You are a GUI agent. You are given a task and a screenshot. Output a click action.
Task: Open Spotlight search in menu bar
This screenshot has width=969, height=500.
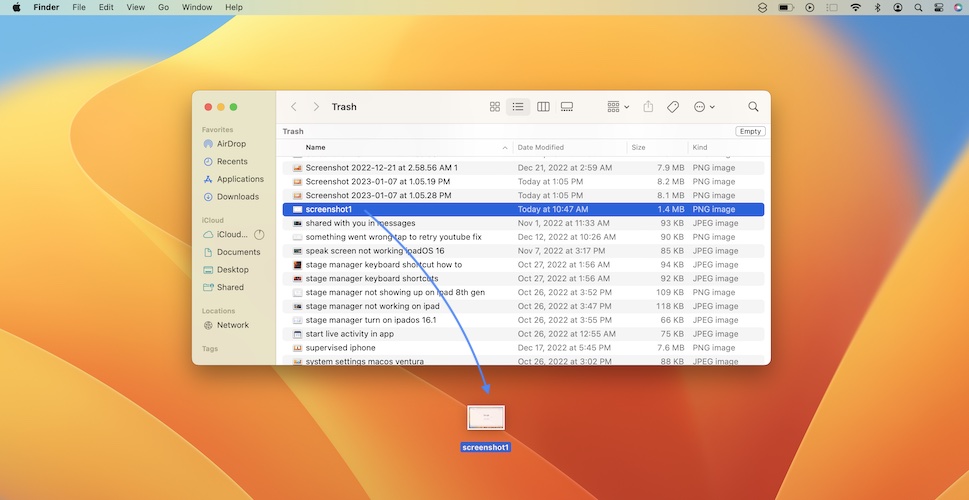(x=918, y=7)
